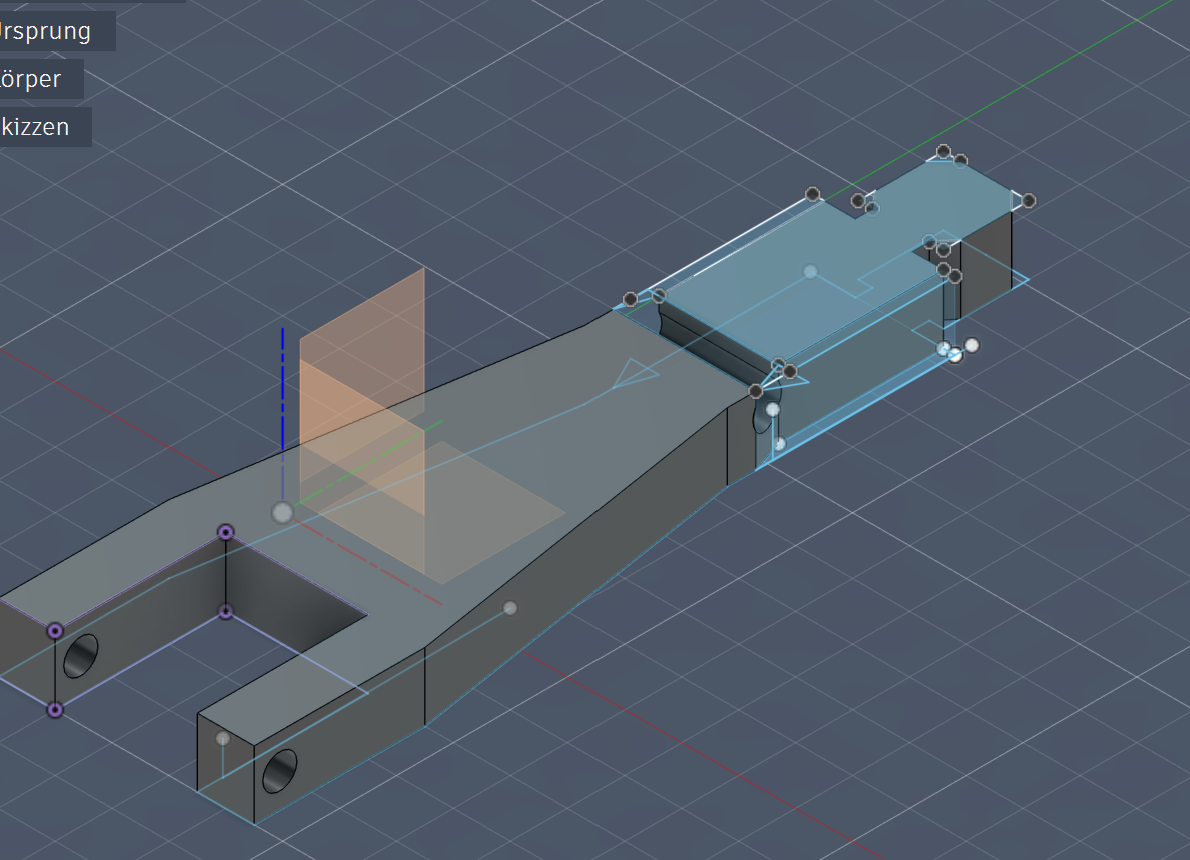Click the gray origin point sphere
The width and height of the screenshot is (1190, 860).
(282, 513)
